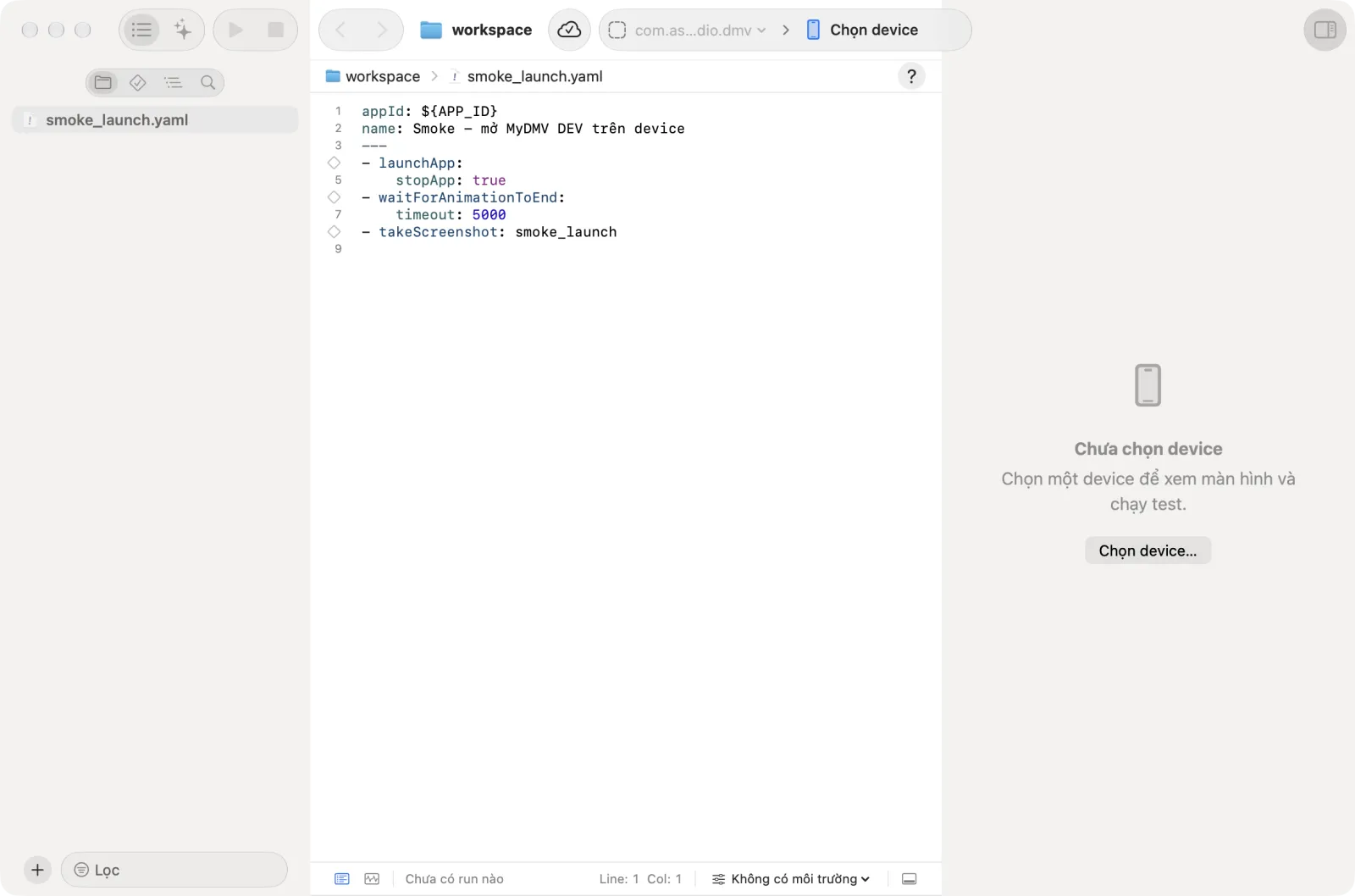The width and height of the screenshot is (1355, 896).
Task: Open the Không có môi trường dropdown
Action: pyautogui.click(x=791, y=879)
